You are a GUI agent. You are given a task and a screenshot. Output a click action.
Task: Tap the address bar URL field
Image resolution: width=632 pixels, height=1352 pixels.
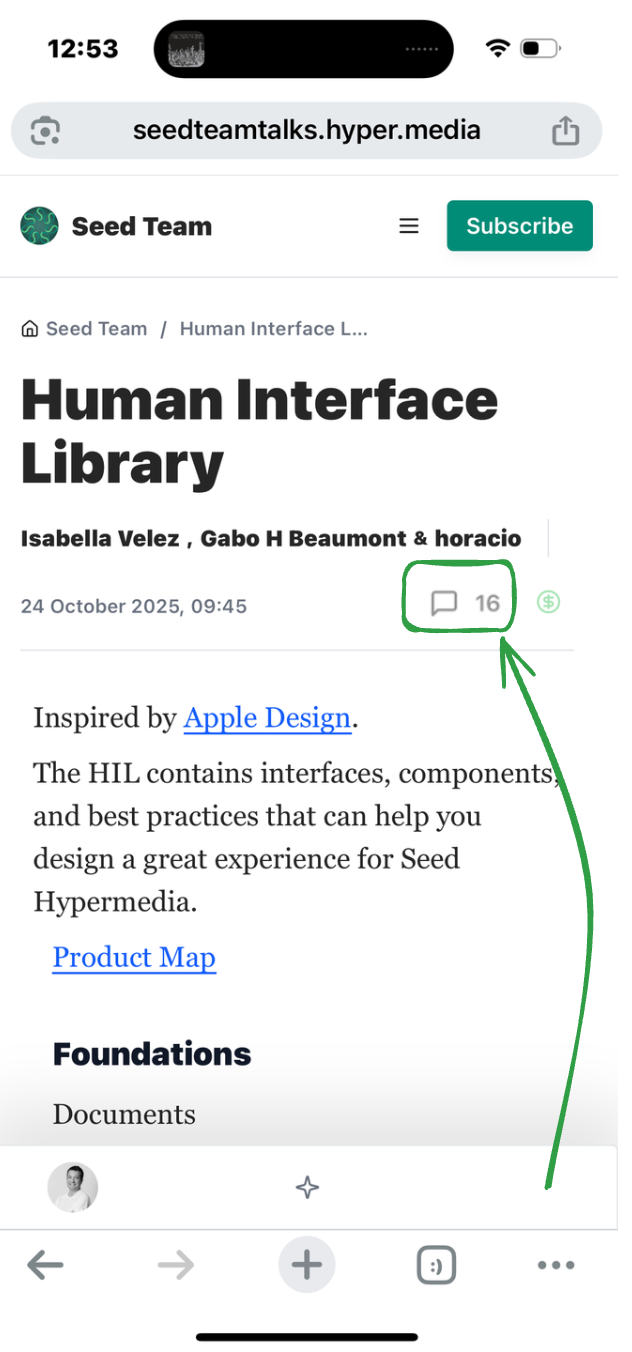[306, 131]
